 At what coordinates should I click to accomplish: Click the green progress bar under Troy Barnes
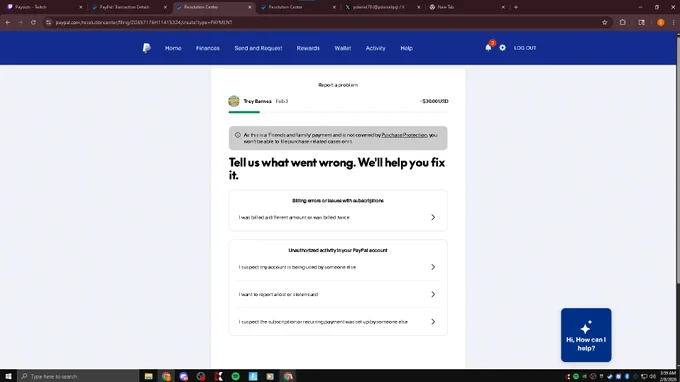click(244, 112)
